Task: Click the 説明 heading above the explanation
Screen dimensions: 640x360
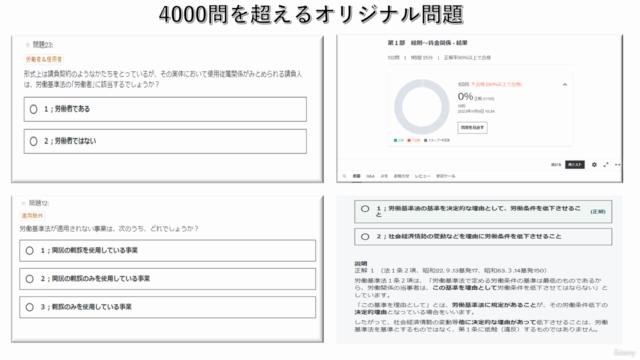Action: tap(361, 264)
